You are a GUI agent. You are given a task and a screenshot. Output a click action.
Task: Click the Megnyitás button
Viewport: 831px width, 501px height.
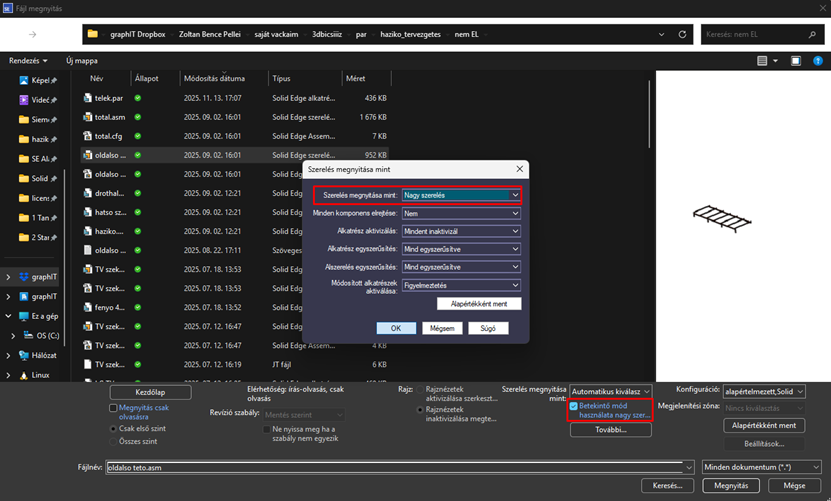pos(731,486)
